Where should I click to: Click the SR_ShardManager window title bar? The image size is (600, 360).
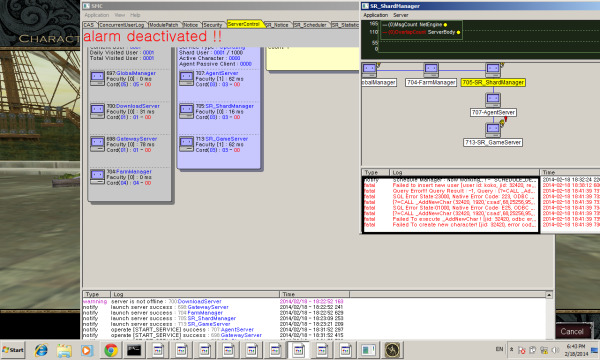[x=480, y=6]
